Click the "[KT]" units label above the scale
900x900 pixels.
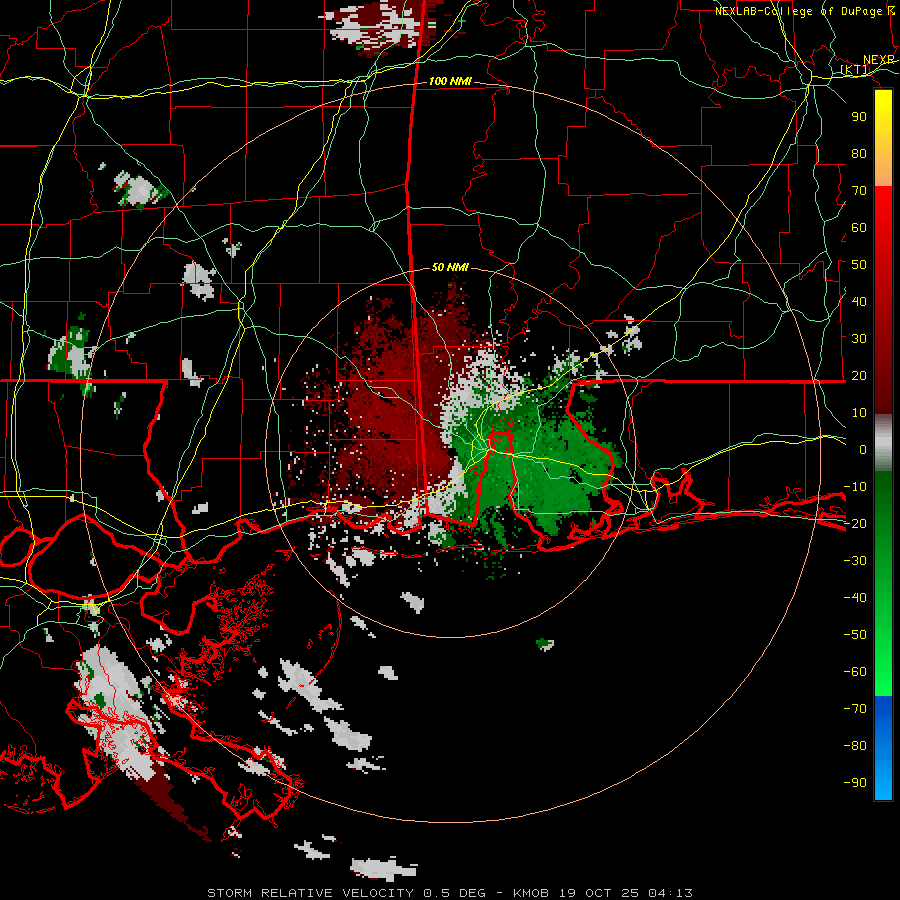(x=855, y=70)
